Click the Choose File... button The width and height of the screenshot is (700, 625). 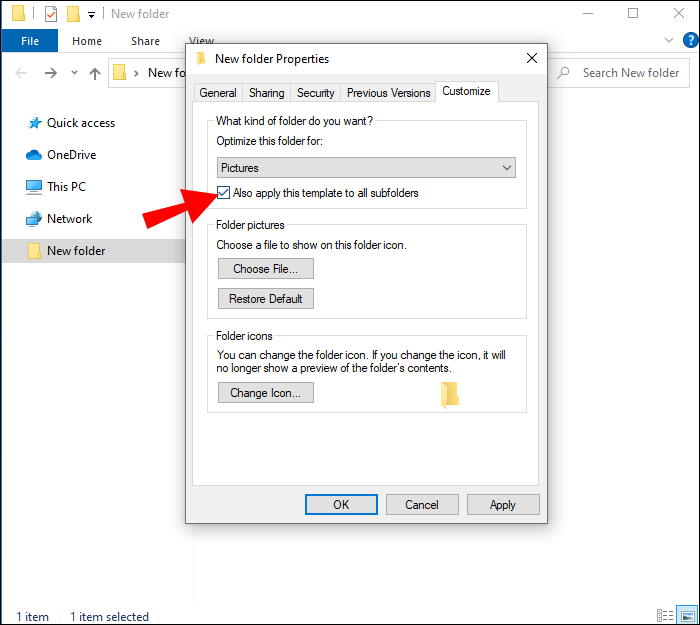266,269
